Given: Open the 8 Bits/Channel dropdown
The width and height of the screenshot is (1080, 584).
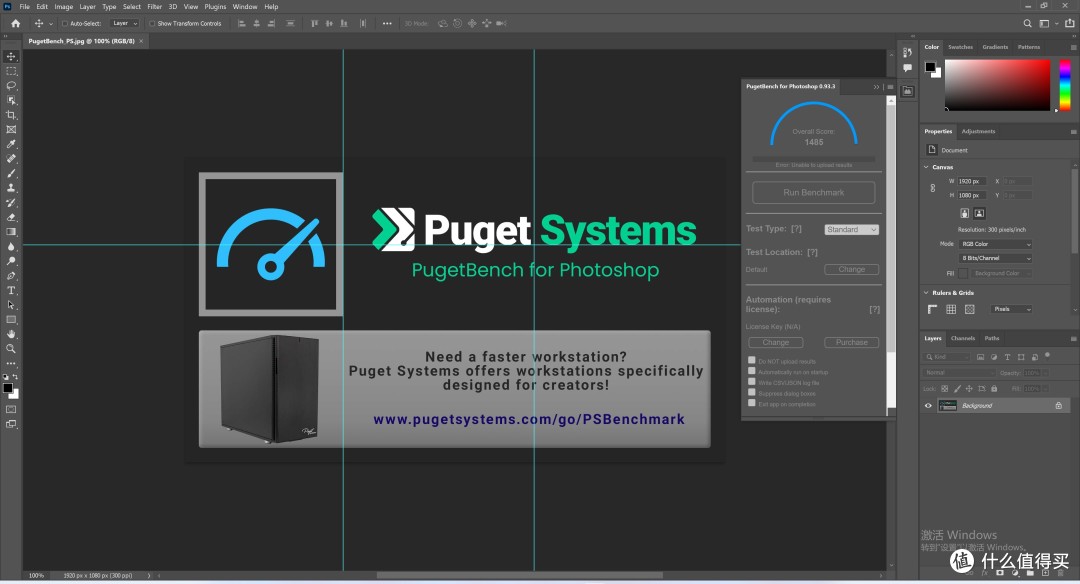Looking at the screenshot, I should [x=995, y=258].
